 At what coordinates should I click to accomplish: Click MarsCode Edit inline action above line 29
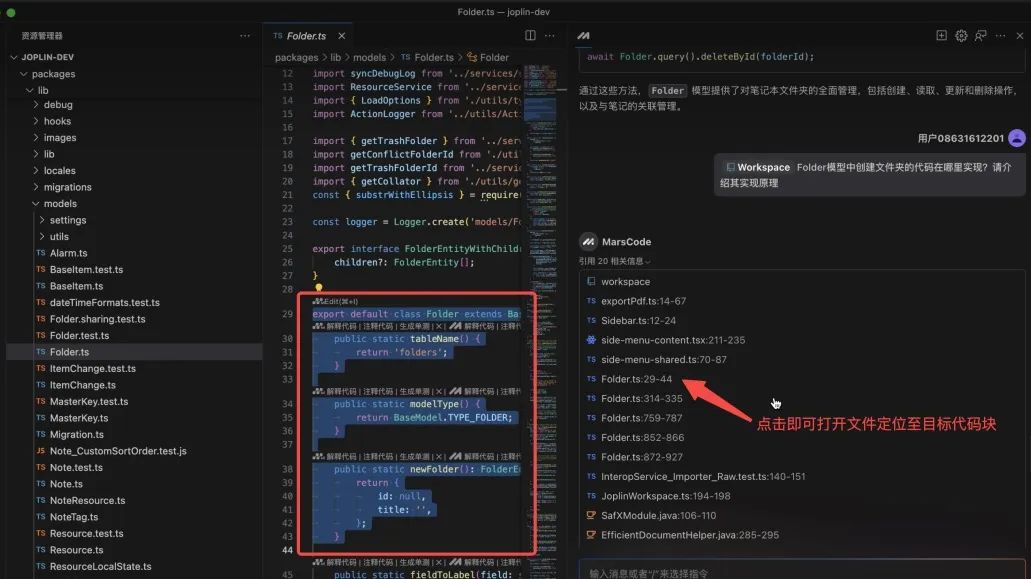click(x=335, y=301)
